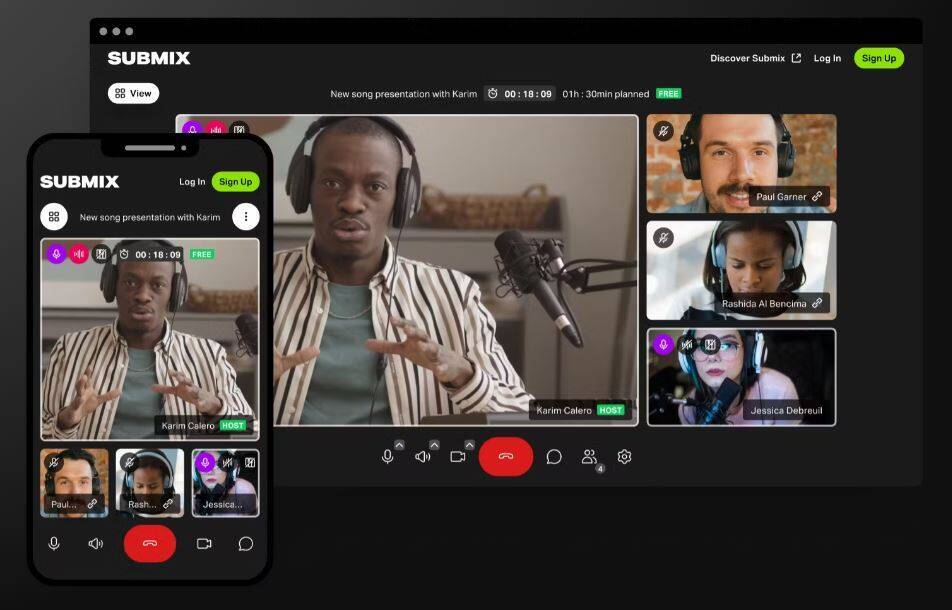Click link icon next to Paul Garner
Image resolution: width=952 pixels, height=610 pixels.
(817, 197)
